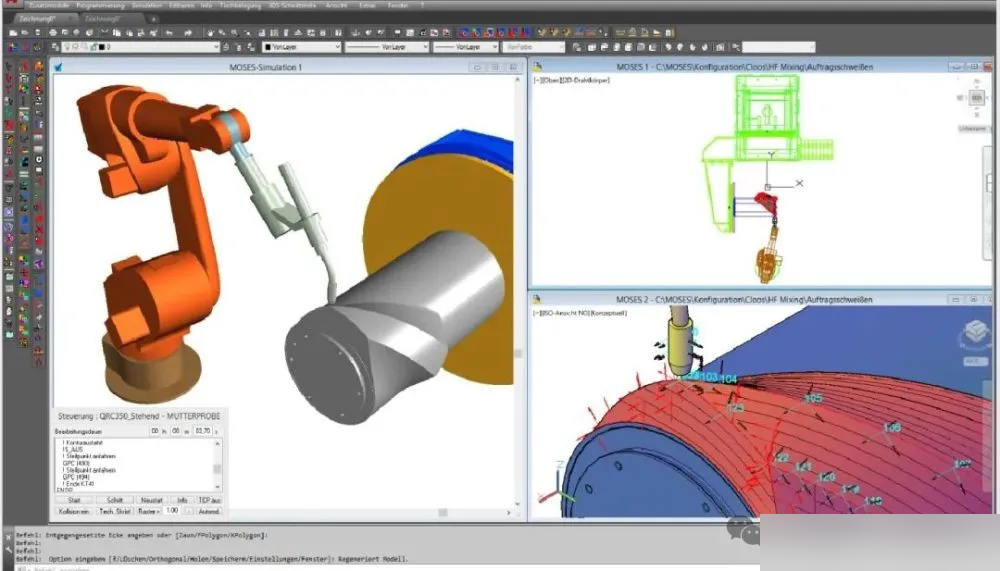Viewport: 1000px width, 571px height.
Task: Toggle the TCP aus button
Action: click(209, 500)
